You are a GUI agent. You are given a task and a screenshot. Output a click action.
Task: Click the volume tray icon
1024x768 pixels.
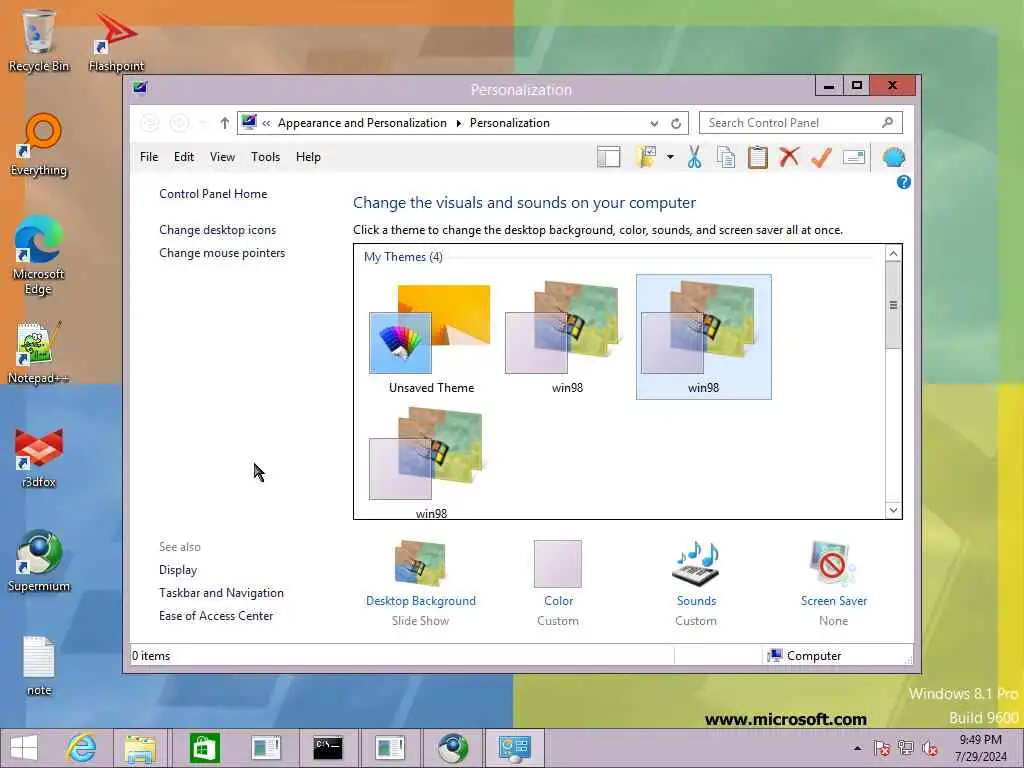click(929, 748)
